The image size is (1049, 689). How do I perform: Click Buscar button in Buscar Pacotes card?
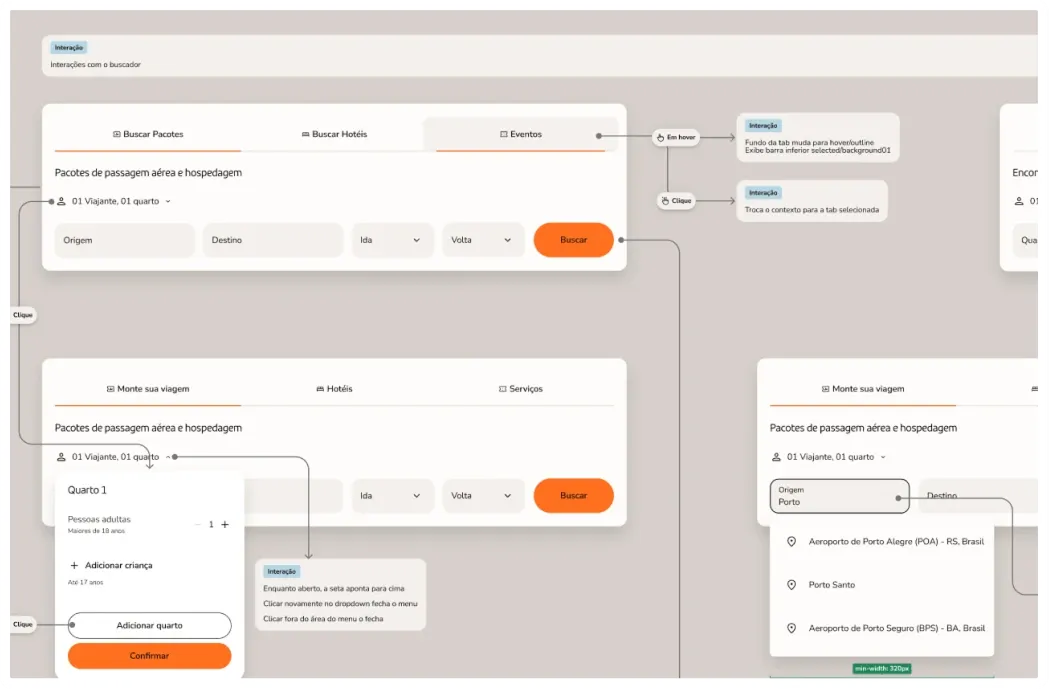573,240
